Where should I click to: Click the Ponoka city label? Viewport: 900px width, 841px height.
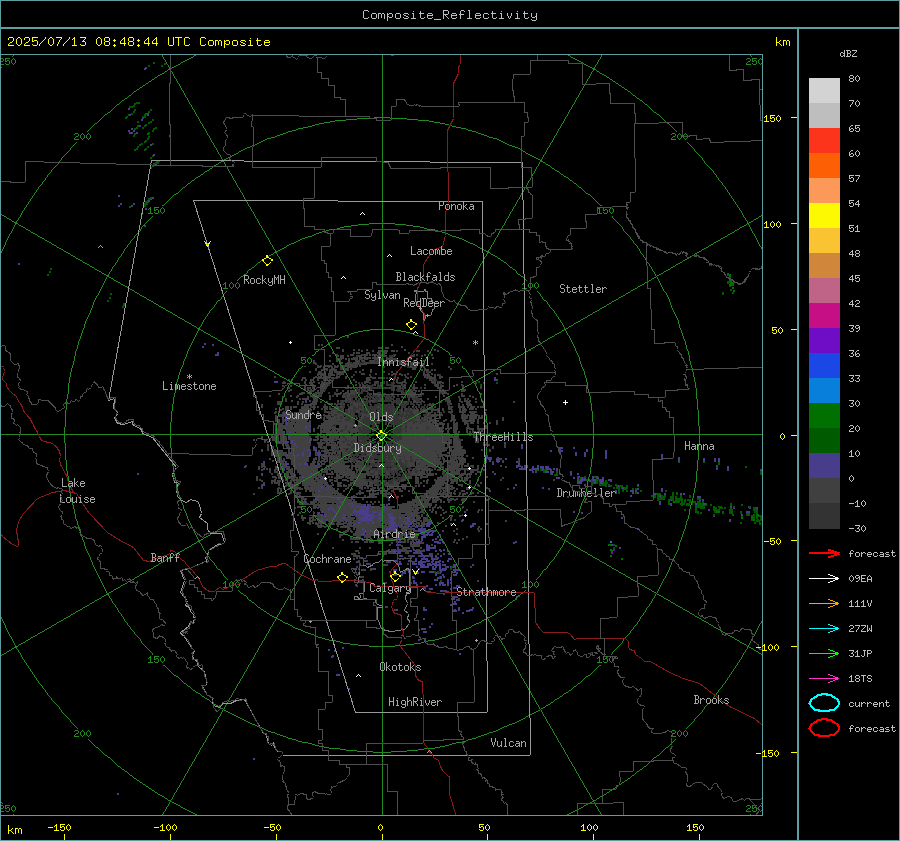(456, 206)
